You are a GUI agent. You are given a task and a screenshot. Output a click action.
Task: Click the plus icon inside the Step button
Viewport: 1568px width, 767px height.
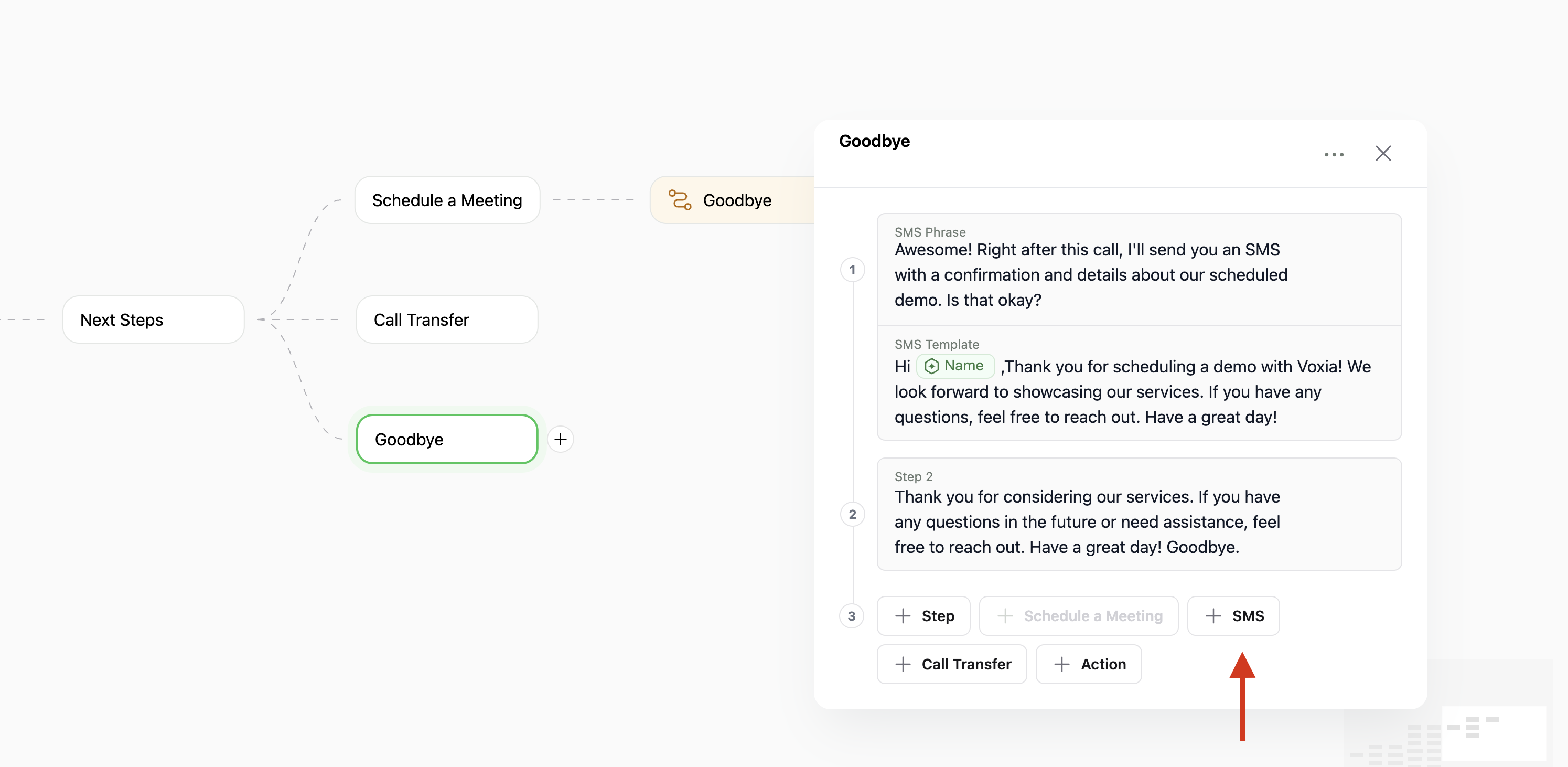903,615
